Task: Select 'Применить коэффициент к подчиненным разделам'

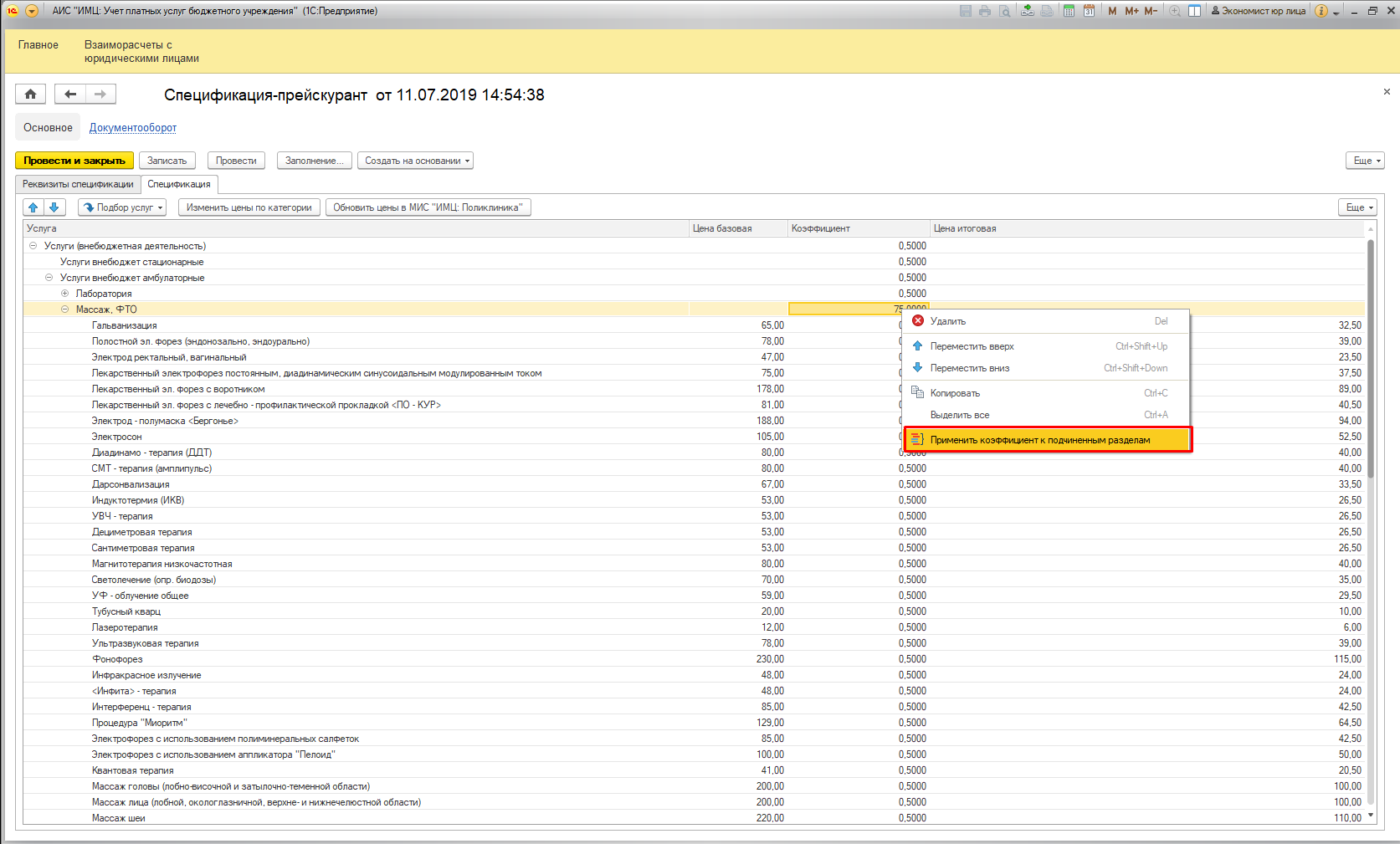Action: [1039, 440]
